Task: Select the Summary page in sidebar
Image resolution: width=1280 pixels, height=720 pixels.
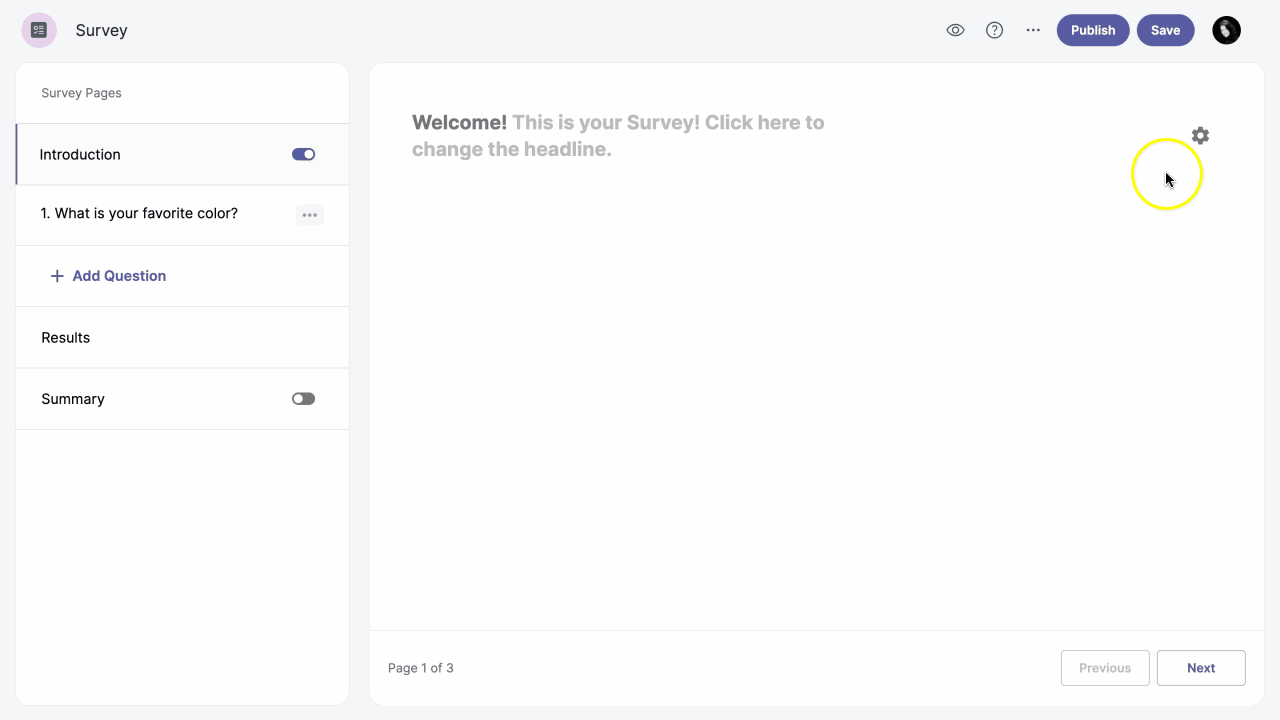Action: click(x=73, y=399)
